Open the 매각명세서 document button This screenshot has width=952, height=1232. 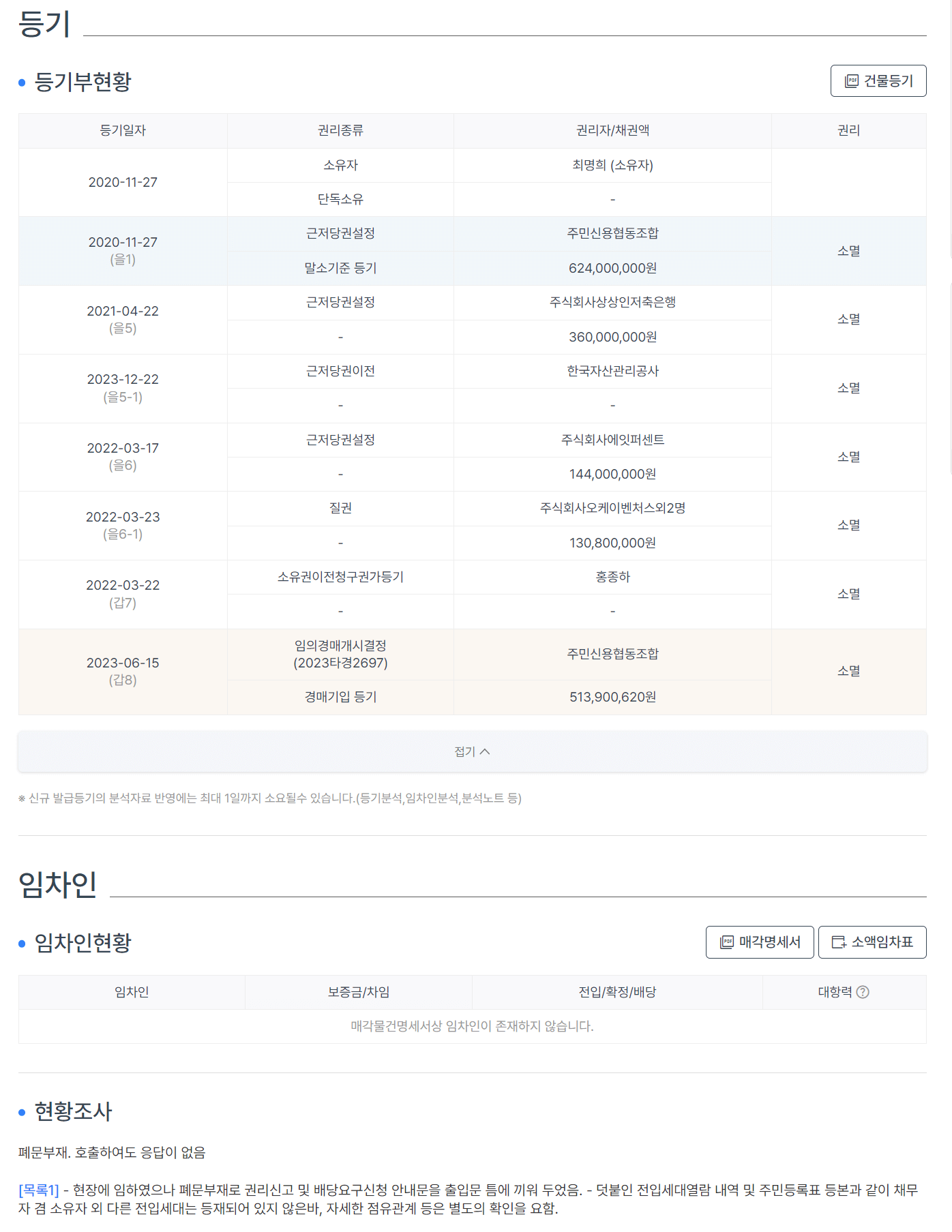[x=760, y=942]
